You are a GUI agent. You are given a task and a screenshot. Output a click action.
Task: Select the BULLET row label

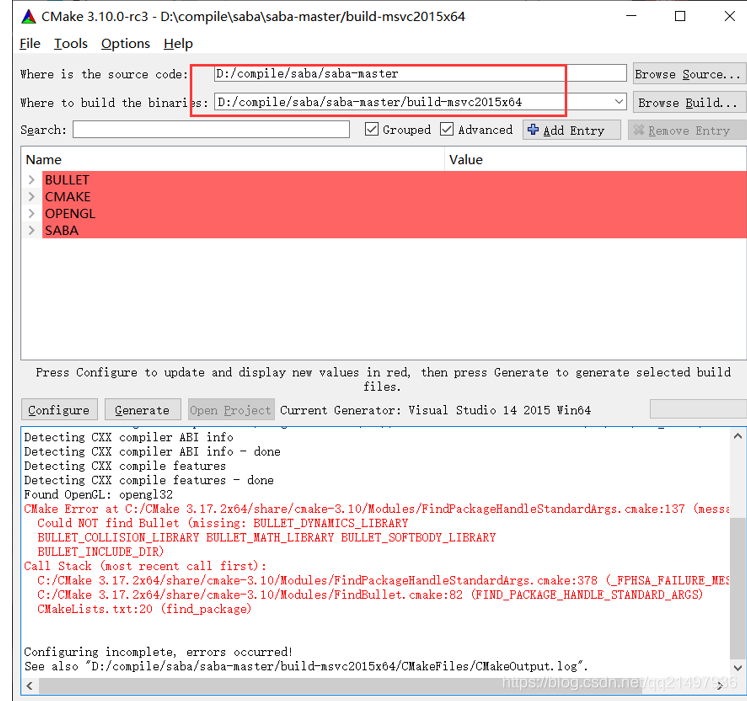tap(67, 180)
